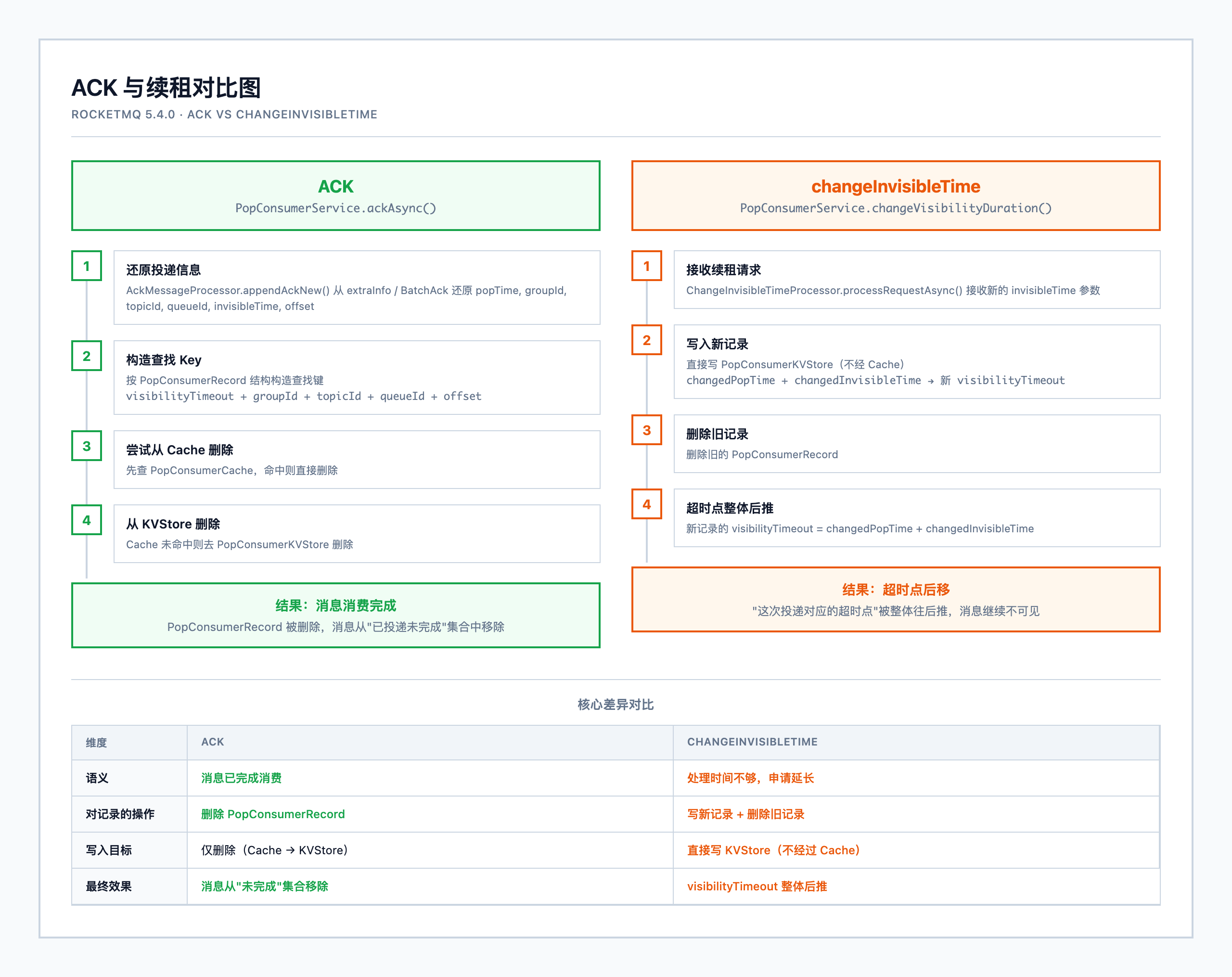Viewport: 1232px width, 977px height.
Task: Click the 结果：消息消费完成 result box
Action: (335, 616)
